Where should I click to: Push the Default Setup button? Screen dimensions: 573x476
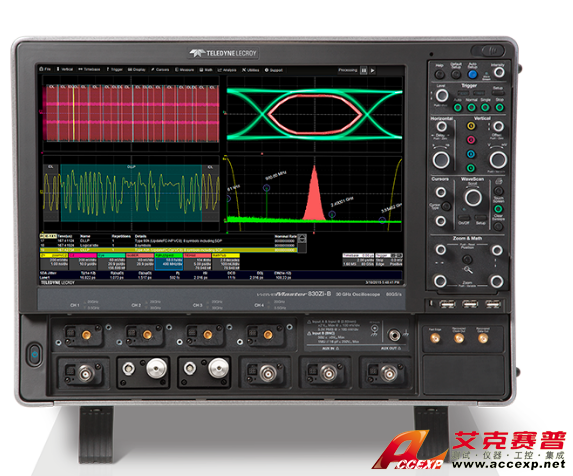(456, 74)
